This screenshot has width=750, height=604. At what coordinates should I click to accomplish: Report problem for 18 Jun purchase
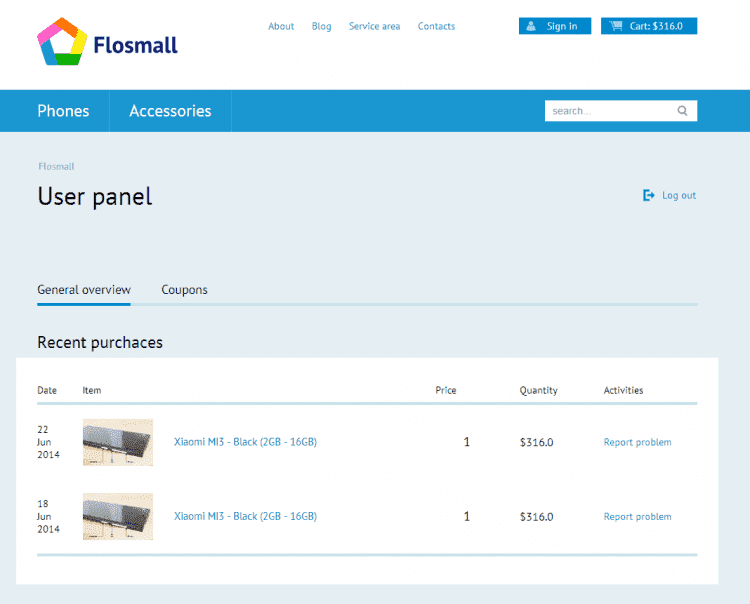[637, 516]
